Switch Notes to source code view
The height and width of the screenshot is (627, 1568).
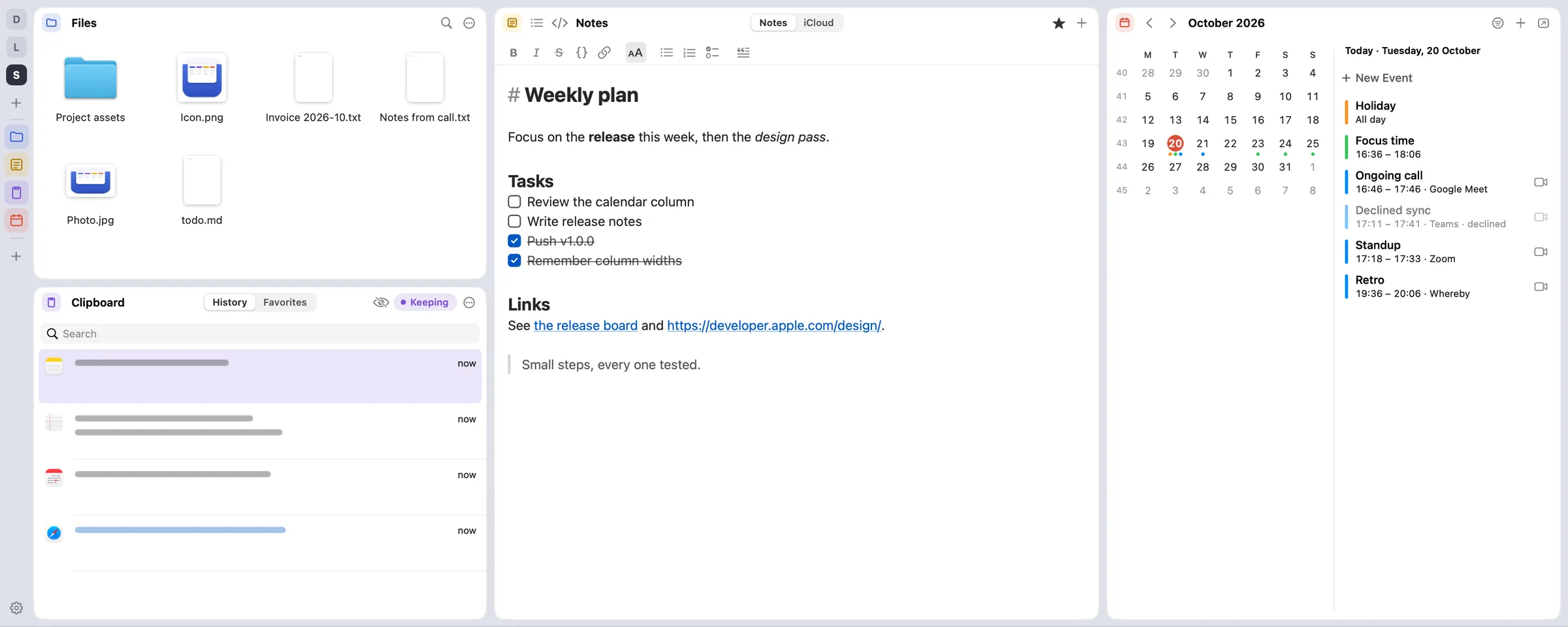(560, 23)
